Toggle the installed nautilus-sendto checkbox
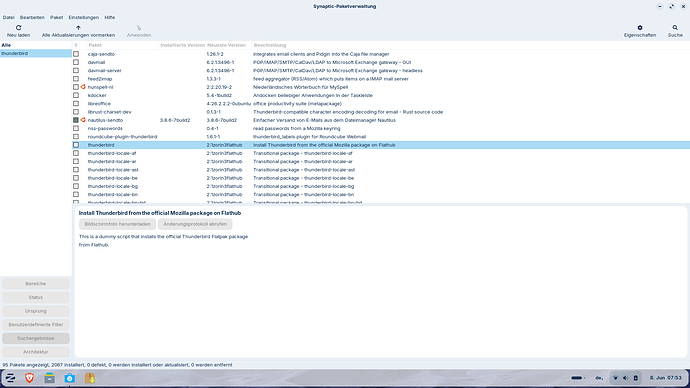 pos(76,120)
